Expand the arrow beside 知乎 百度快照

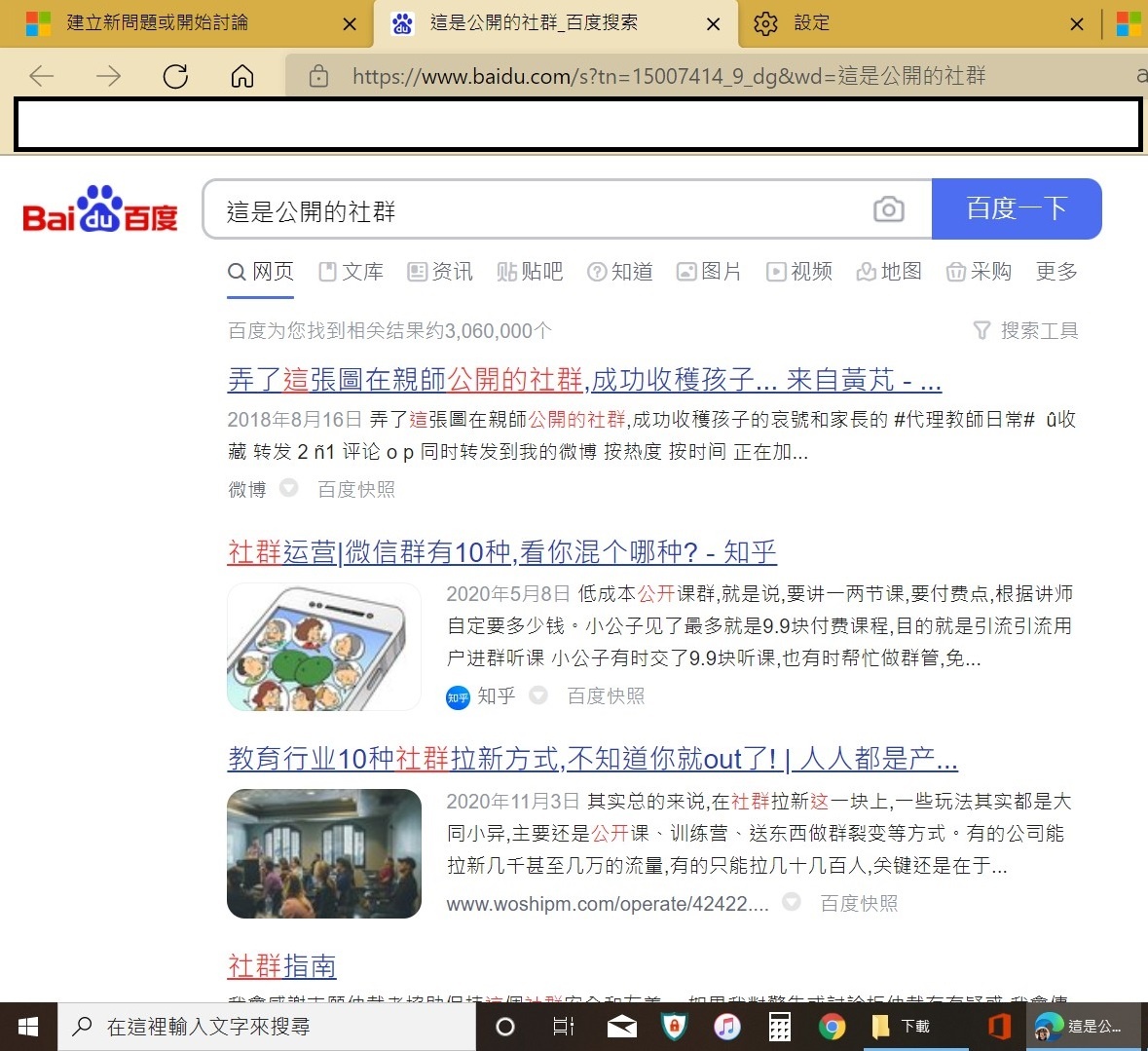click(x=538, y=696)
